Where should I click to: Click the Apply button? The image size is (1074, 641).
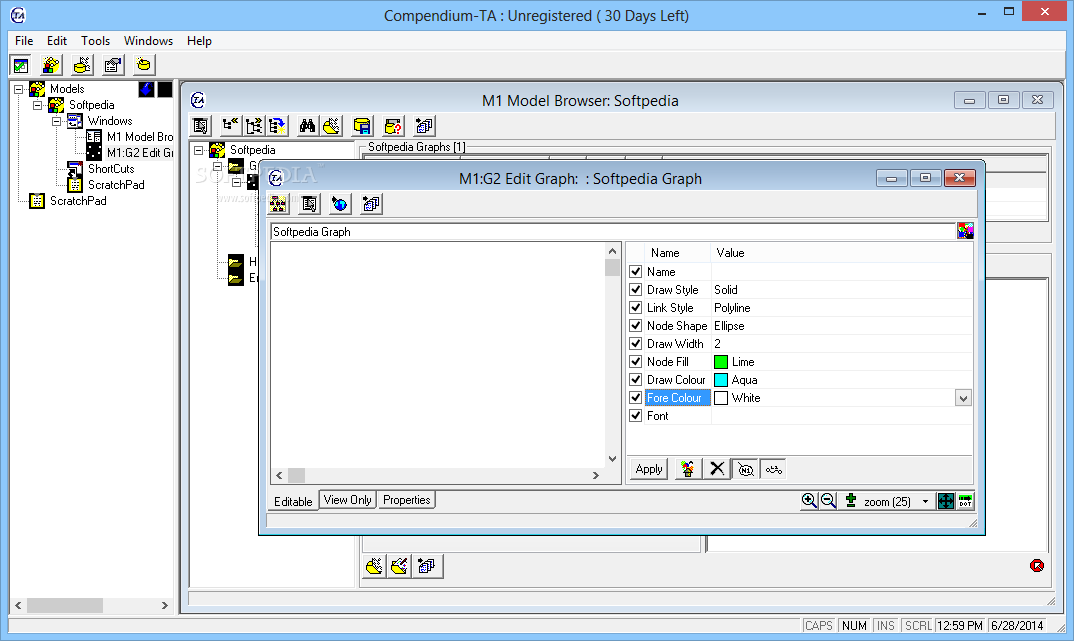(649, 469)
